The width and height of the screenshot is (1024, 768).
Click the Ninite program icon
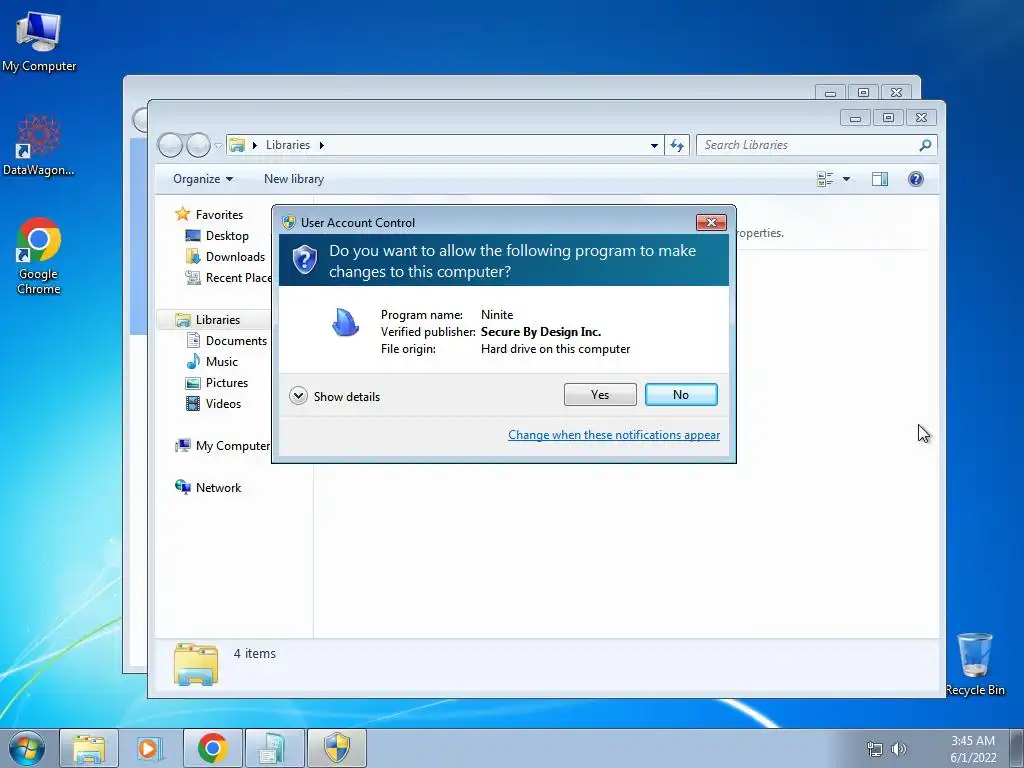coord(345,323)
